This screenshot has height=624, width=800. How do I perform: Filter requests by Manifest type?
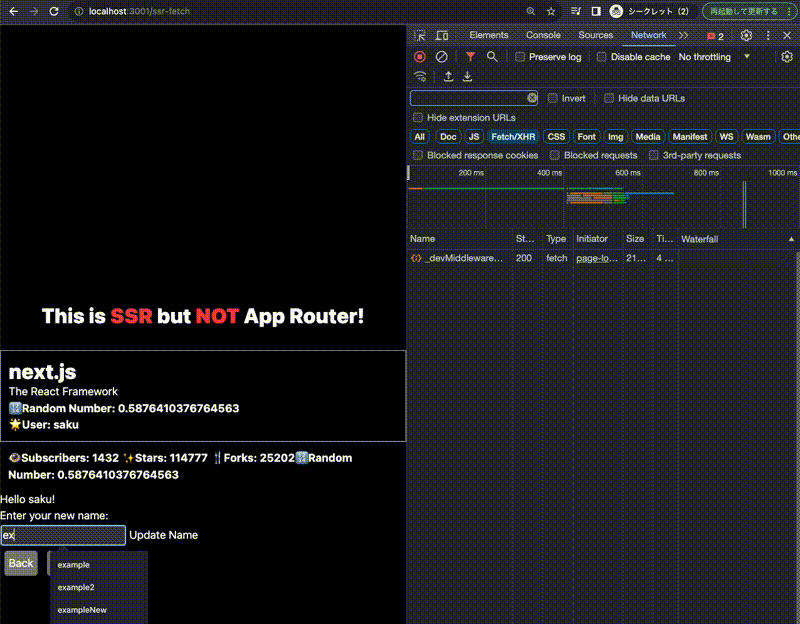[x=690, y=137]
